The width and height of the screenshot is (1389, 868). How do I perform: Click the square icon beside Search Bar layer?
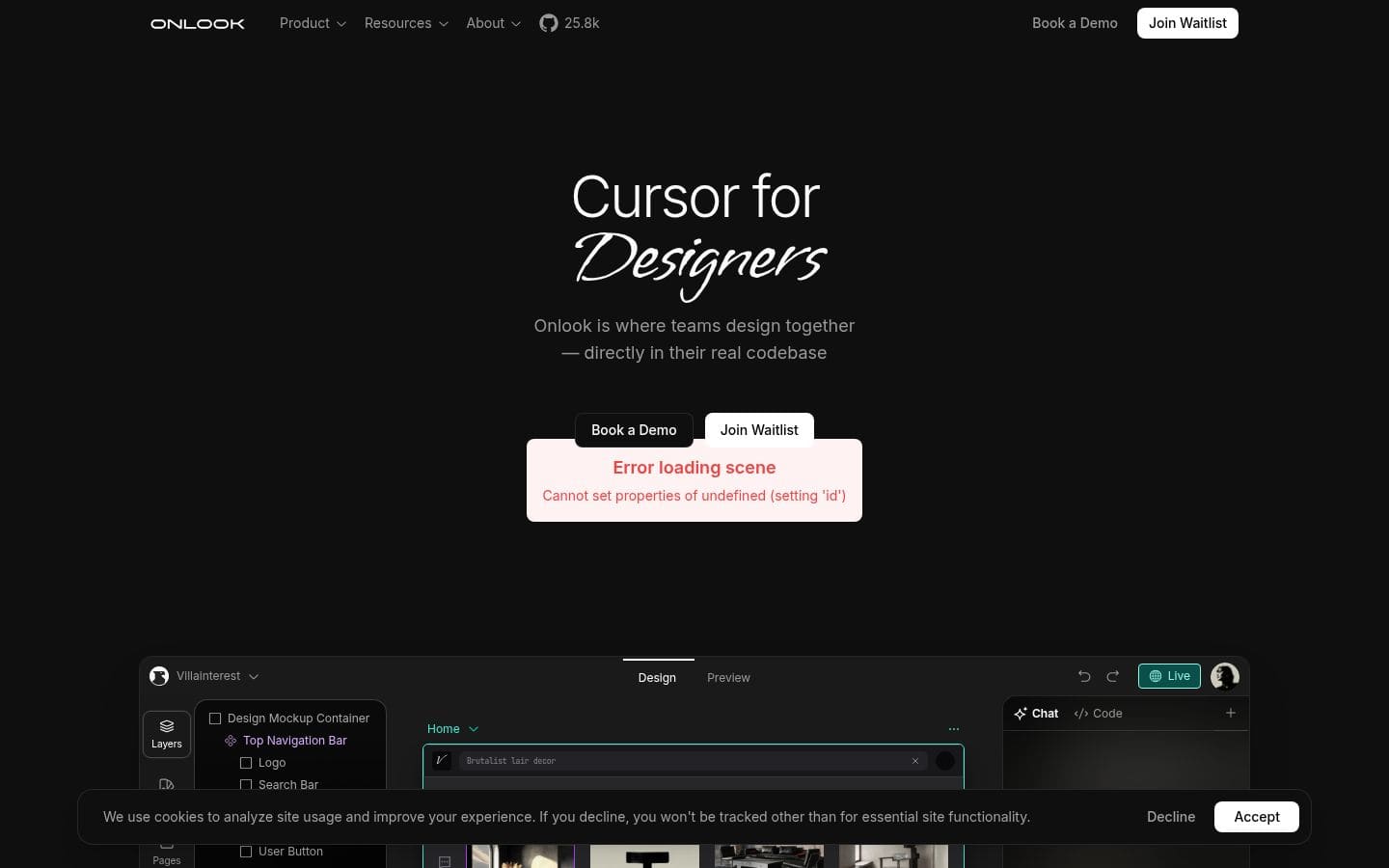(246, 785)
